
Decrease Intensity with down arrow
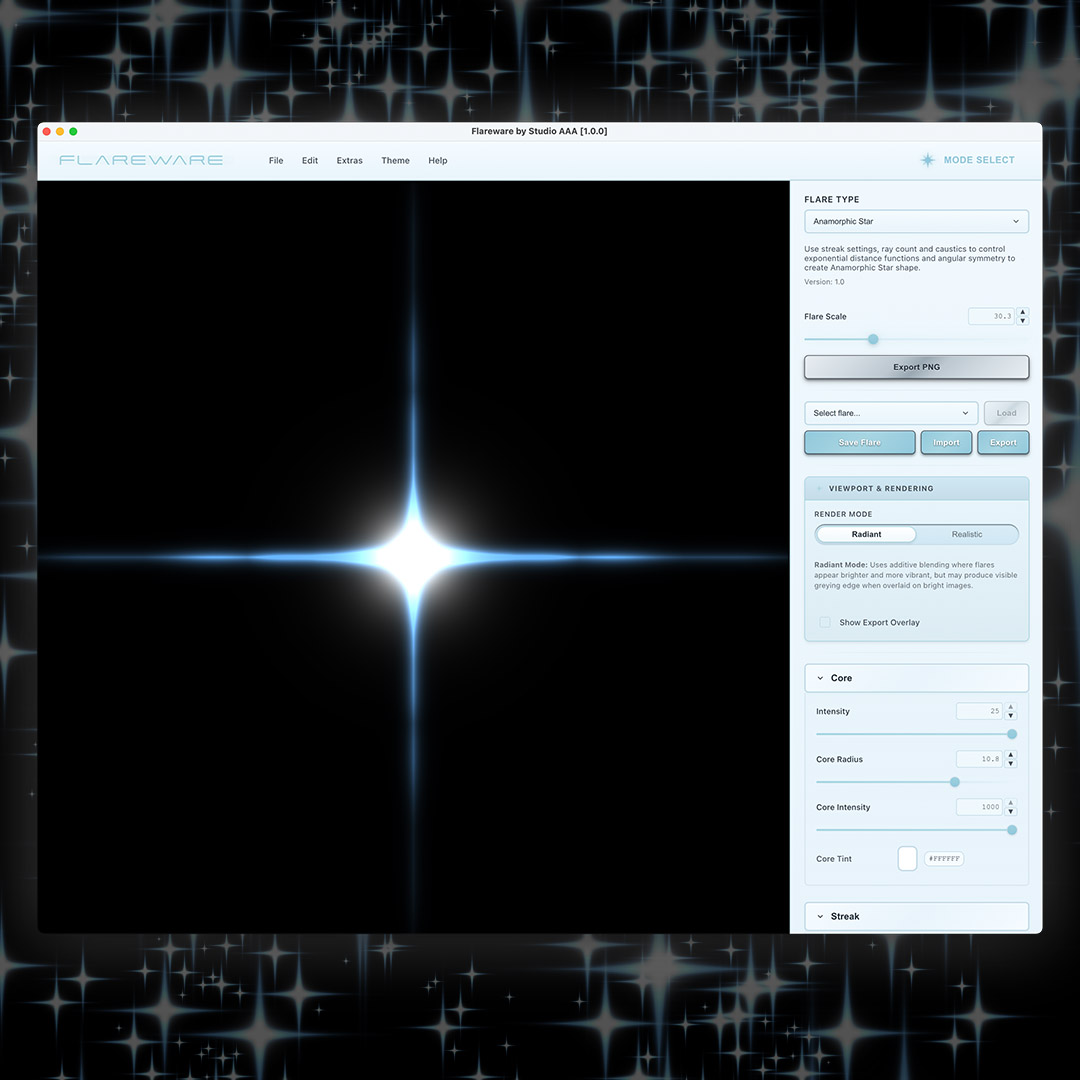(x=1010, y=716)
